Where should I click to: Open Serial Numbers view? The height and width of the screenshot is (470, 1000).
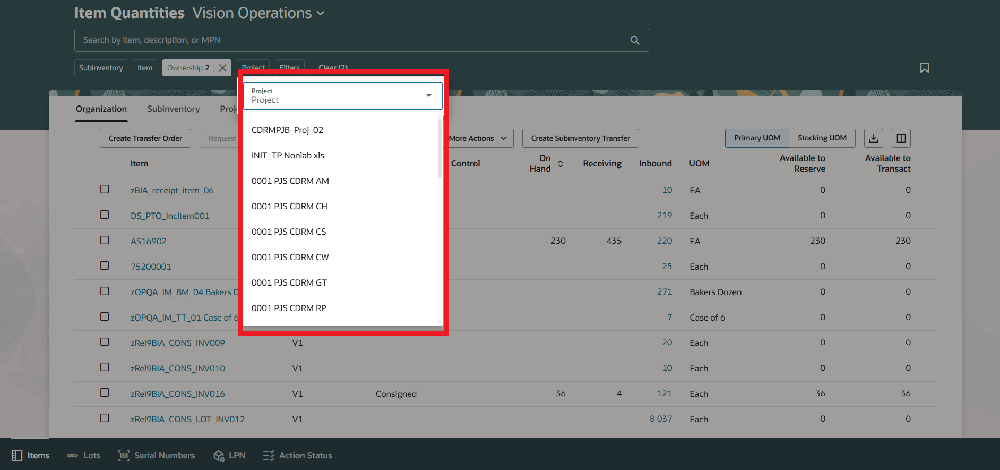[x=156, y=455]
